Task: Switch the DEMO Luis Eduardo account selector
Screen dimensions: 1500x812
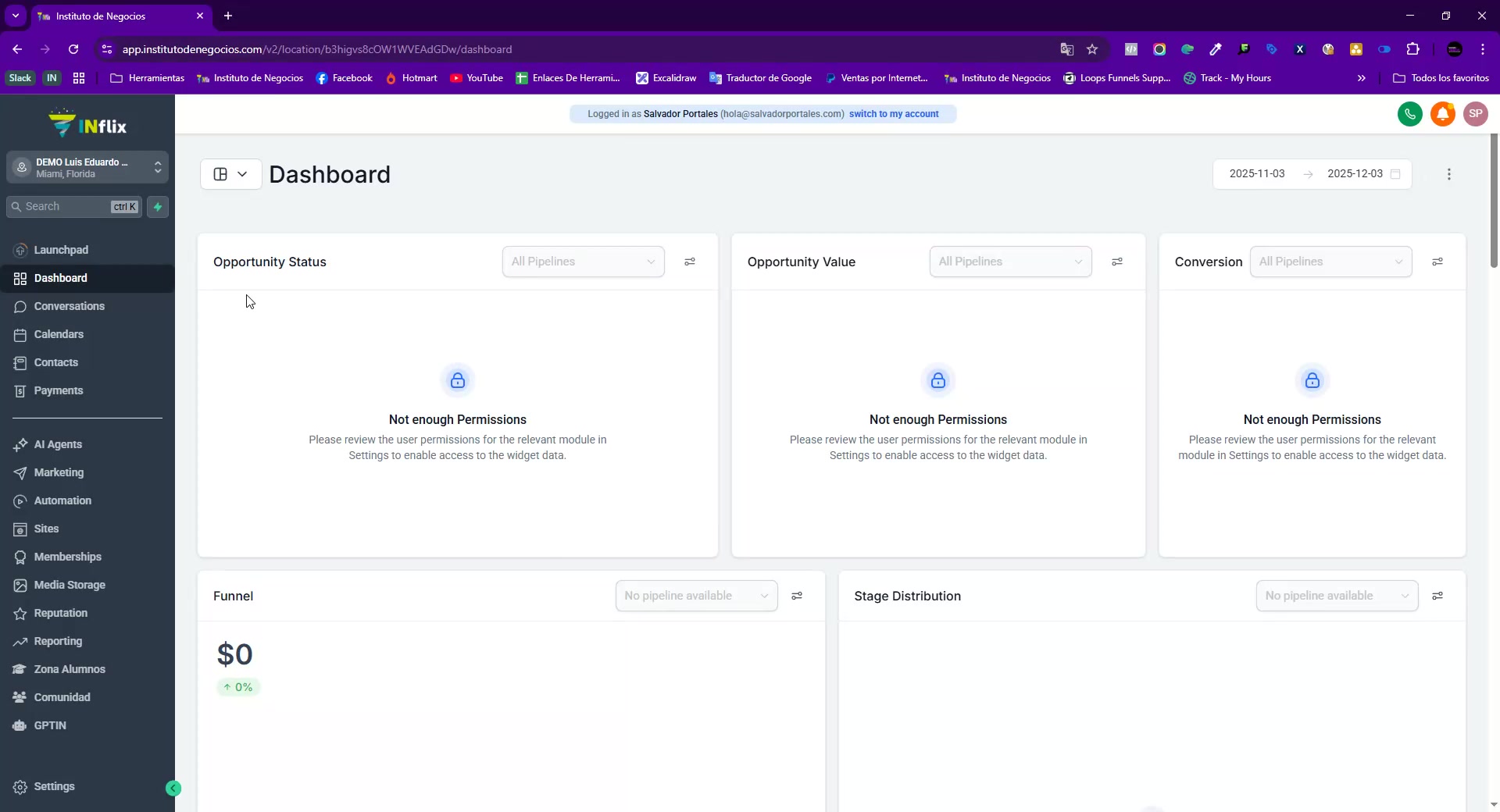Action: click(87, 168)
